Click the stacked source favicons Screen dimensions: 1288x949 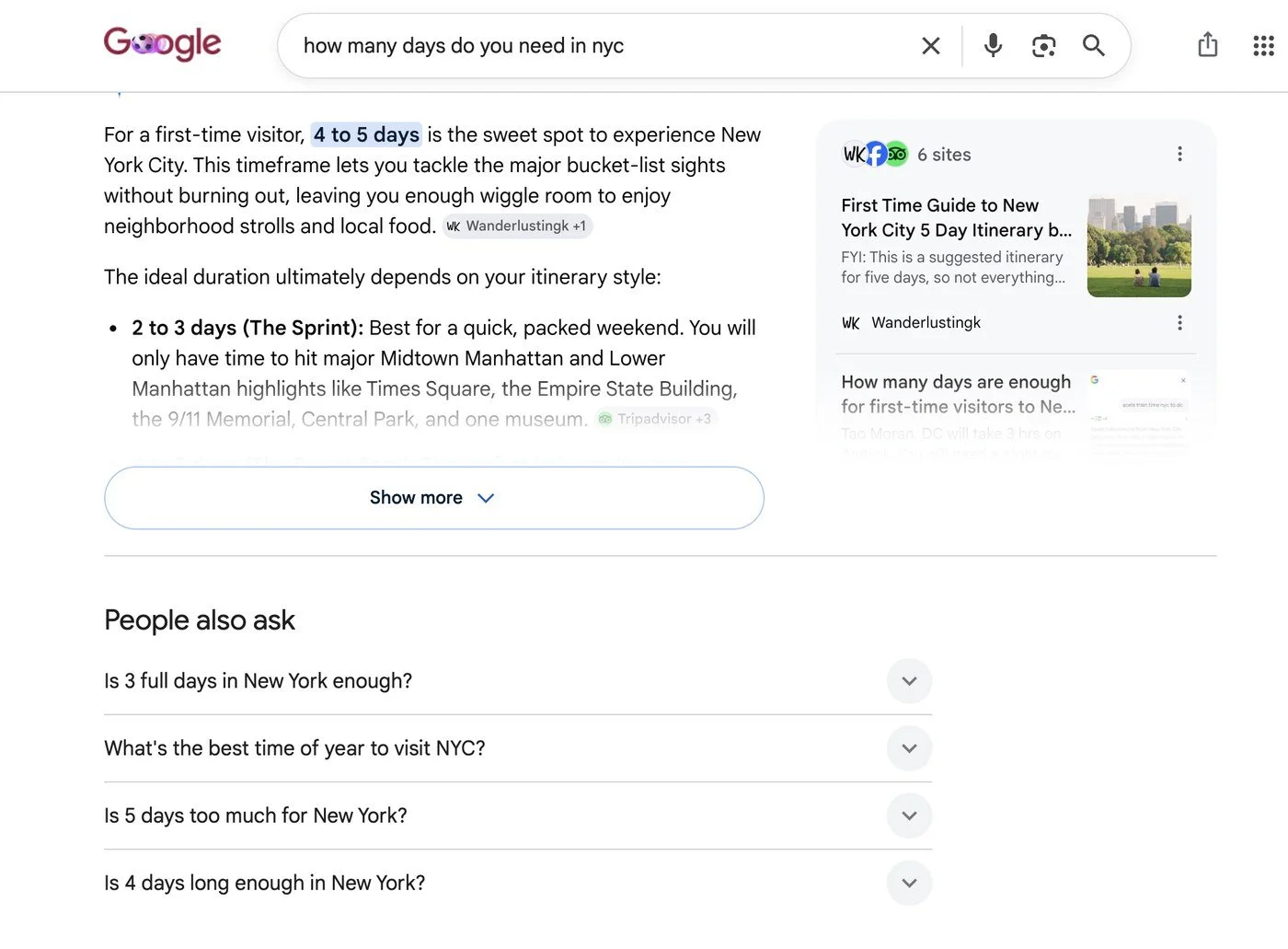[876, 154]
